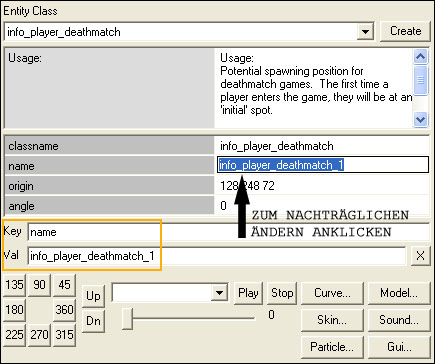Click the Up button
This screenshot has height=364, width=435.
pos(93,296)
